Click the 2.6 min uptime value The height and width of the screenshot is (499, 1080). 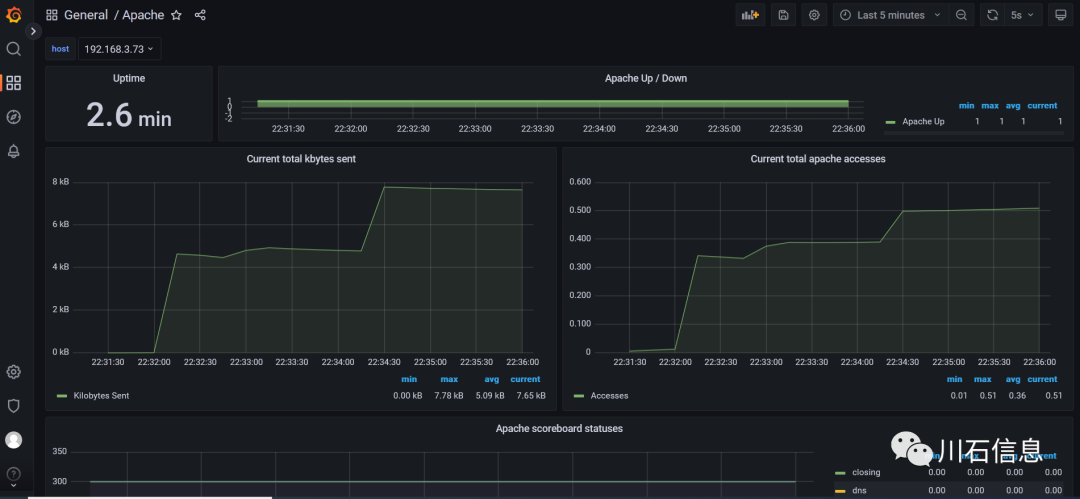(129, 114)
